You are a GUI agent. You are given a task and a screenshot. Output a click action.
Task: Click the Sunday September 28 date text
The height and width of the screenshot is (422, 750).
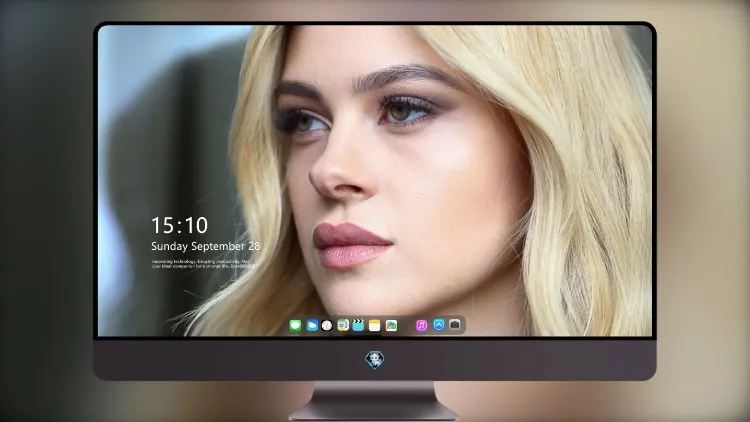pyautogui.click(x=206, y=246)
